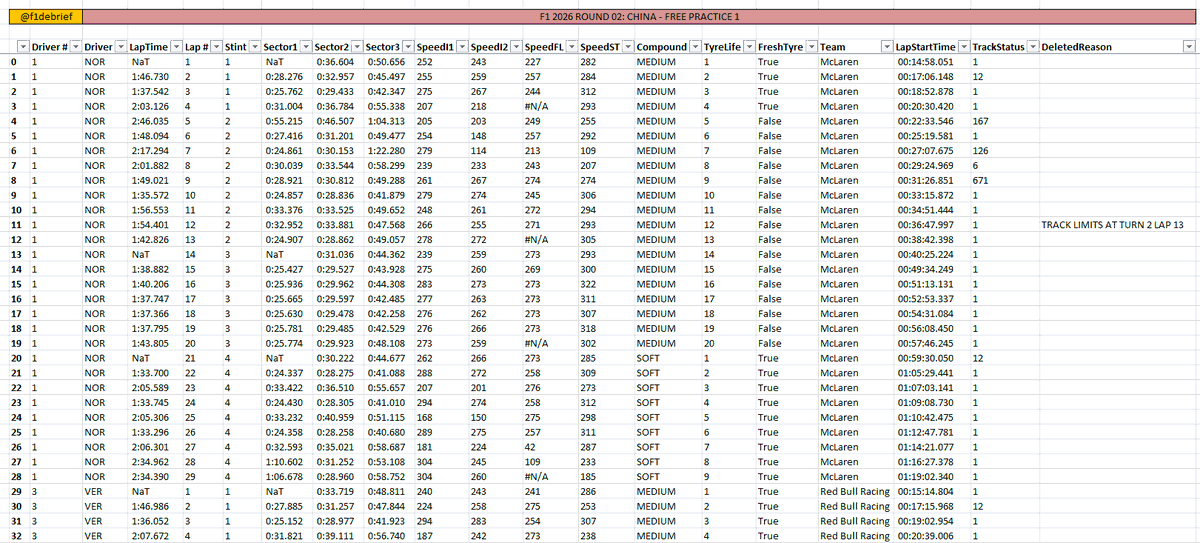Open the Sector2 column filter dropdown
Screen dimensions: 1200x543
pyautogui.click(x=356, y=47)
